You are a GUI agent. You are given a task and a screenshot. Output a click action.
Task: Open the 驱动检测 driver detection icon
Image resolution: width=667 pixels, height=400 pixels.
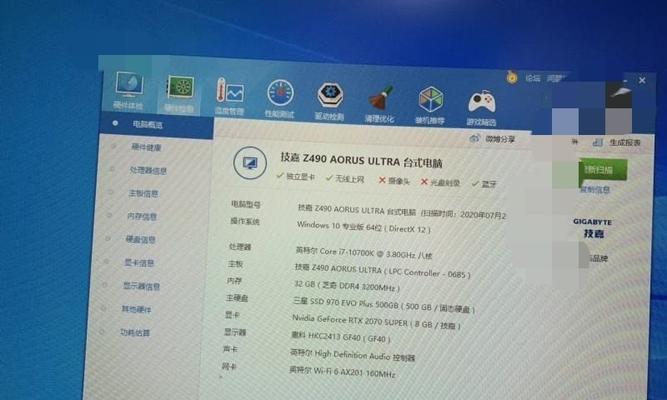pyautogui.click(x=330, y=101)
